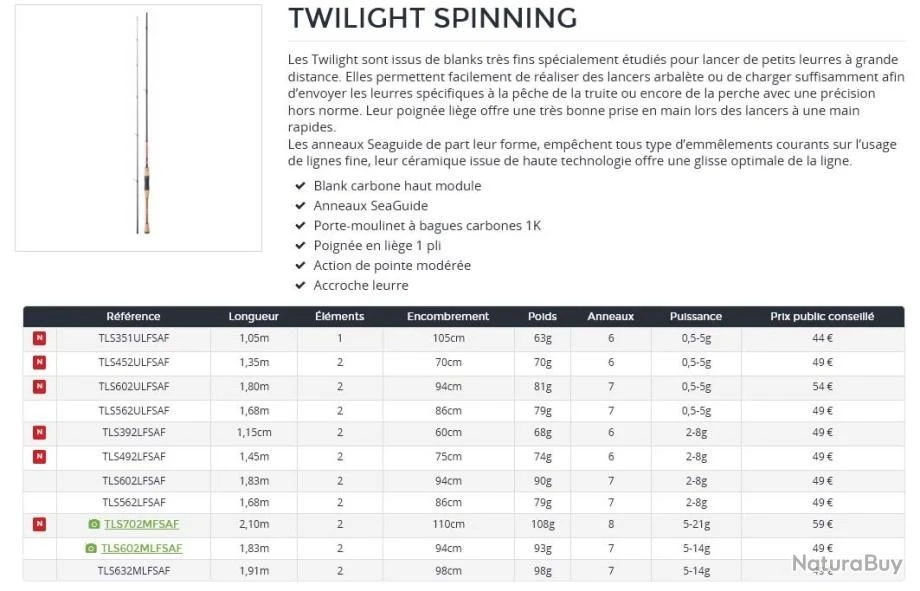Click the red N badge beside TLS452ULFSAF
This screenshot has height=591, width=920.
point(39,362)
